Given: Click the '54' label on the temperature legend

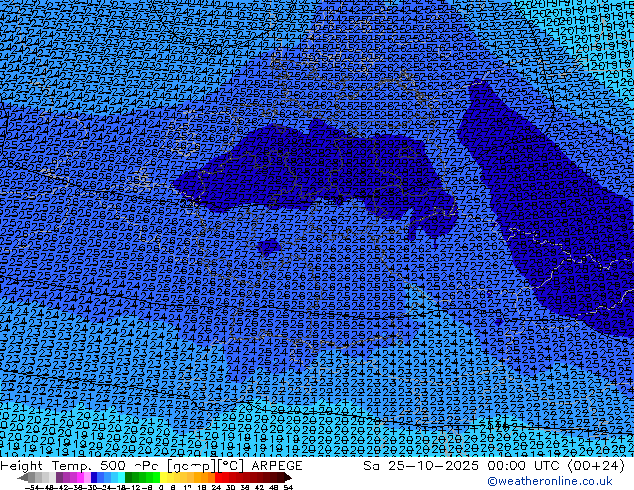Looking at the screenshot, I should pos(288,488).
